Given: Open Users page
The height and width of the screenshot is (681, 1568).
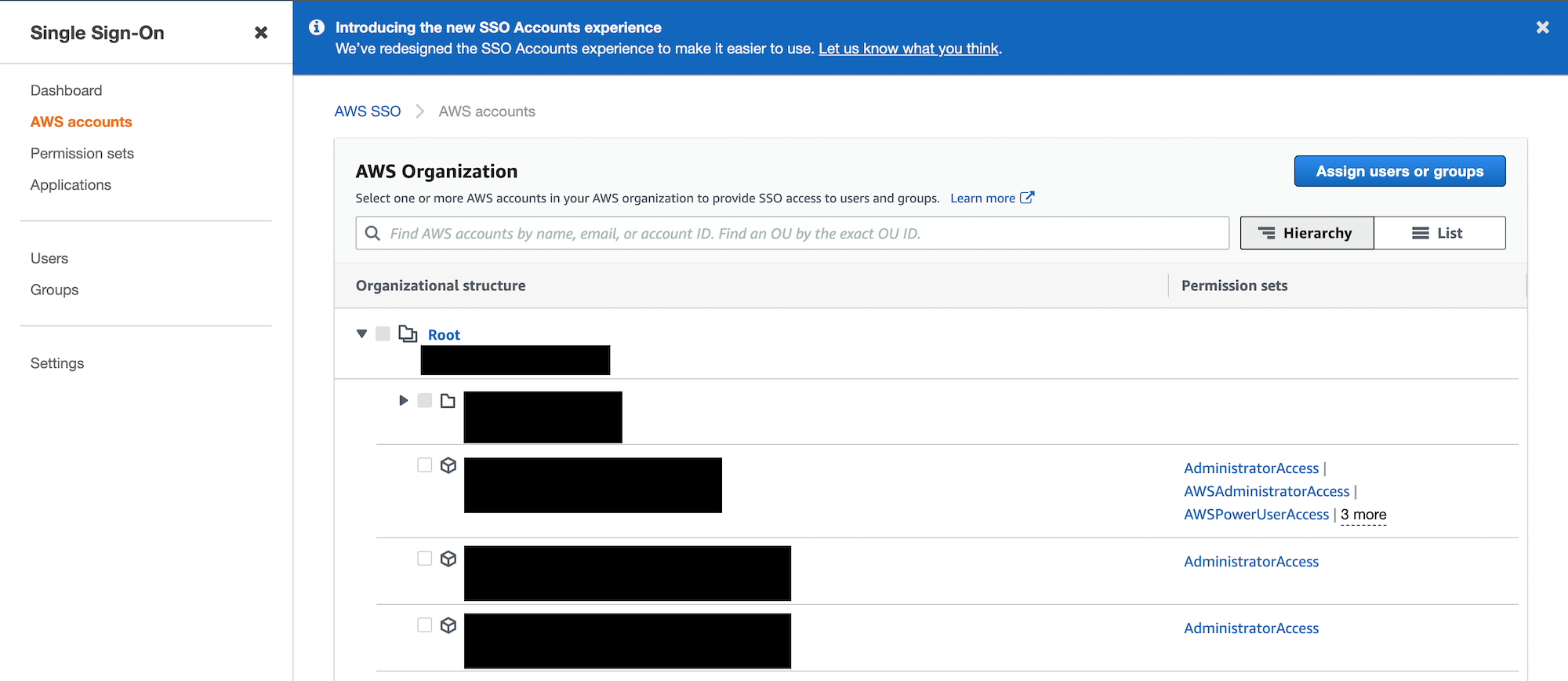Looking at the screenshot, I should tap(49, 258).
